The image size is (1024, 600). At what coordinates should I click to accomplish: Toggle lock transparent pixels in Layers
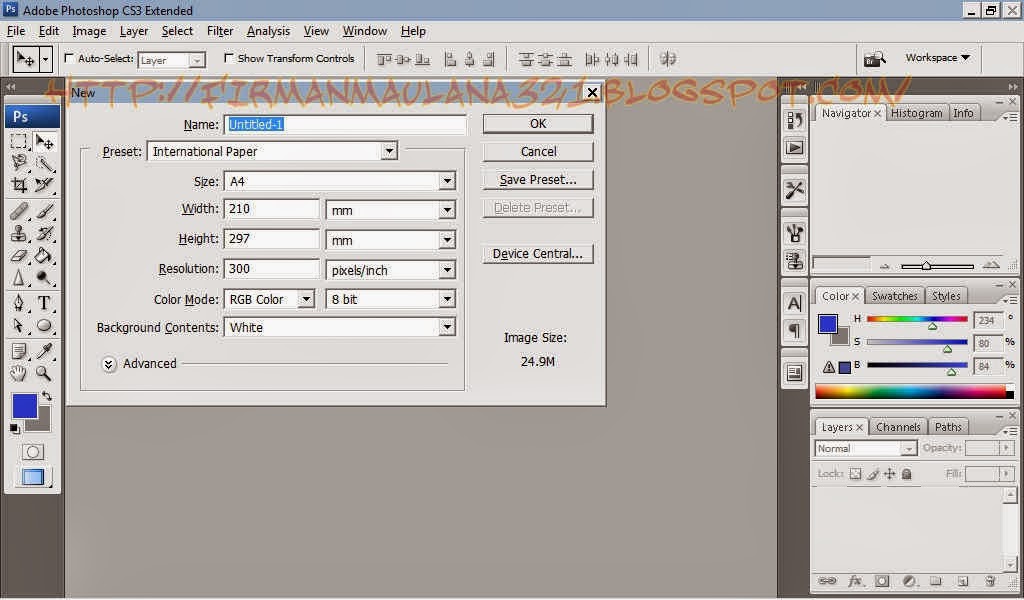click(x=856, y=474)
